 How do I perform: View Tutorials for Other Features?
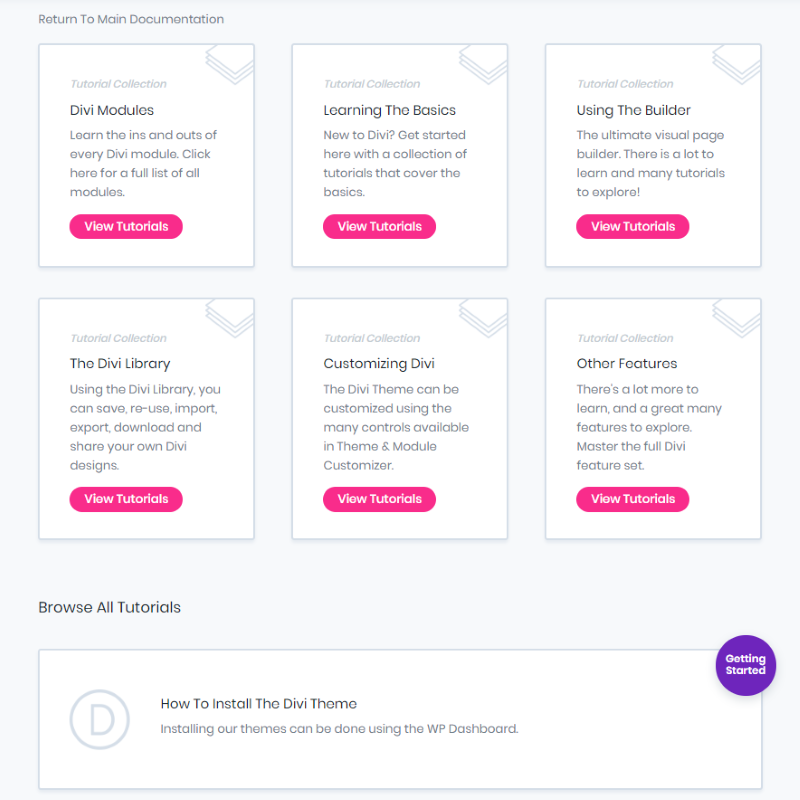point(633,499)
